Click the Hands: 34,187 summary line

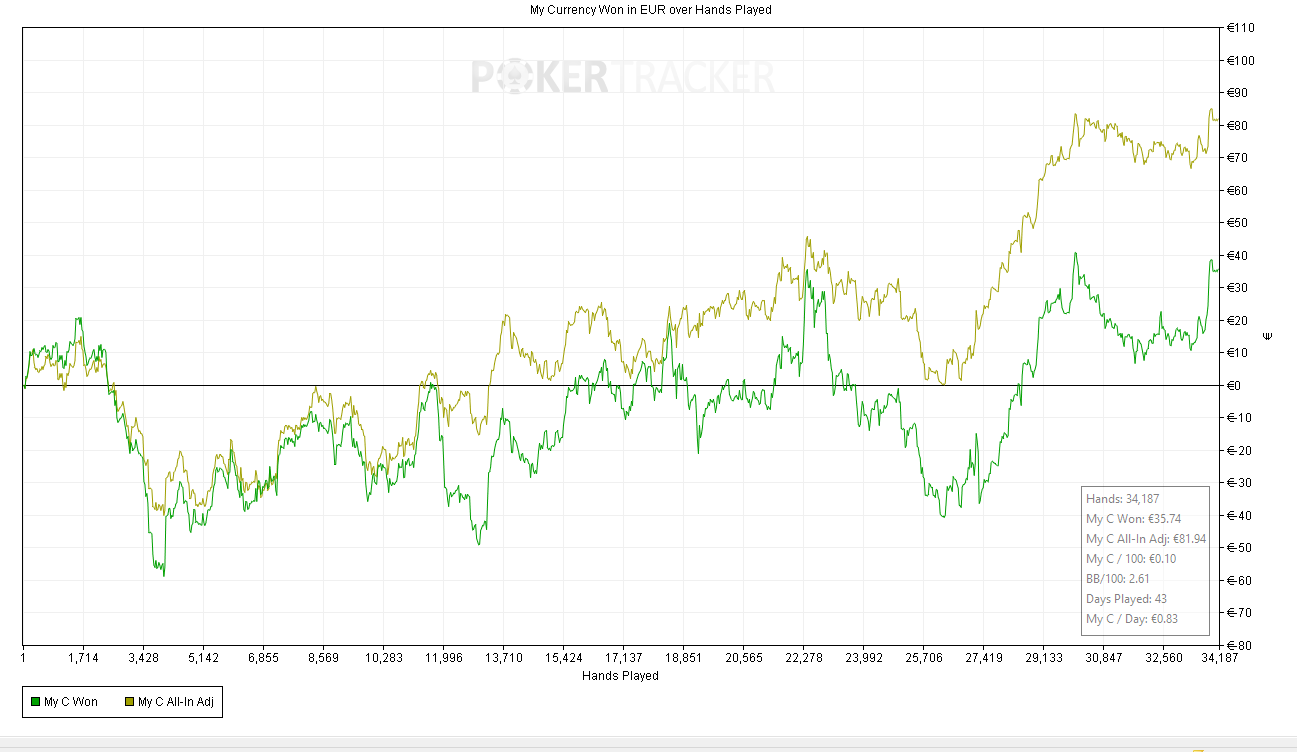[x=1123, y=499]
